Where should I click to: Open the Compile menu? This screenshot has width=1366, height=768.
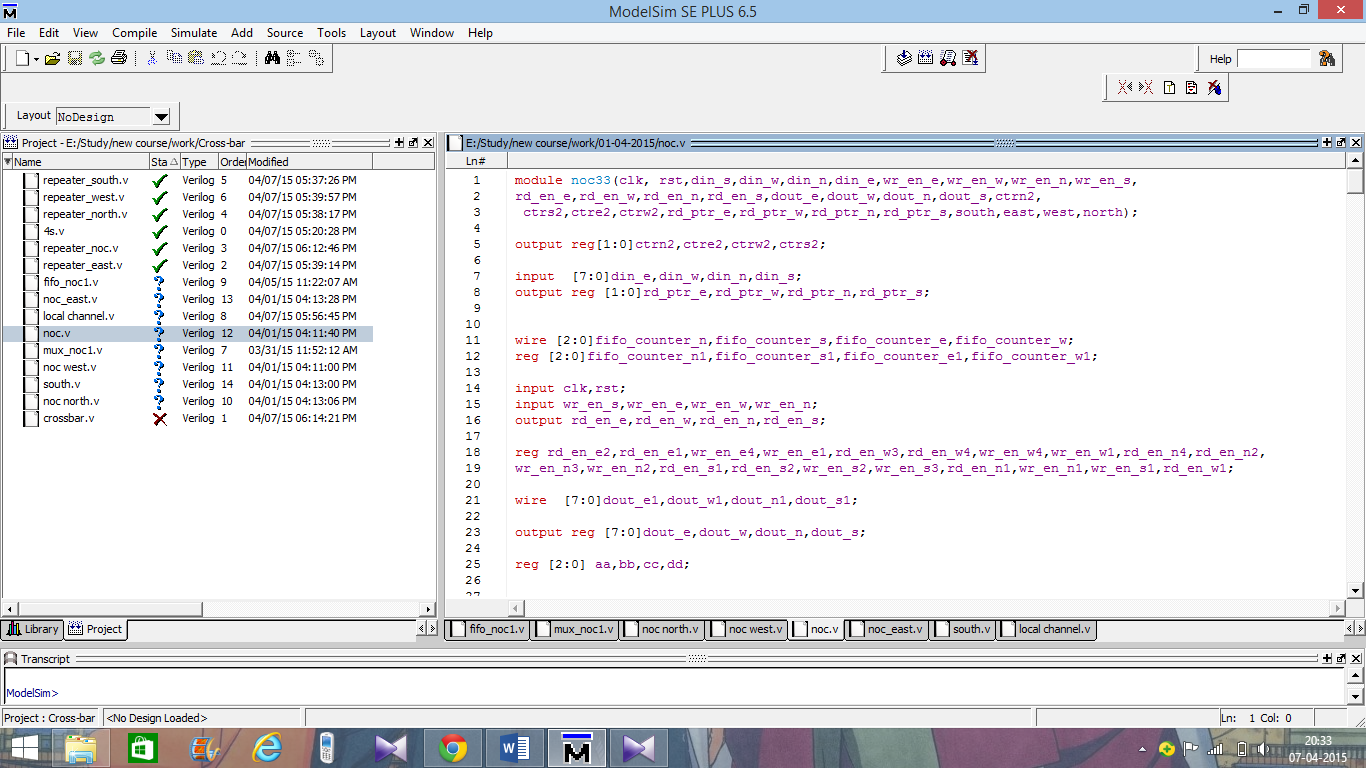point(135,33)
